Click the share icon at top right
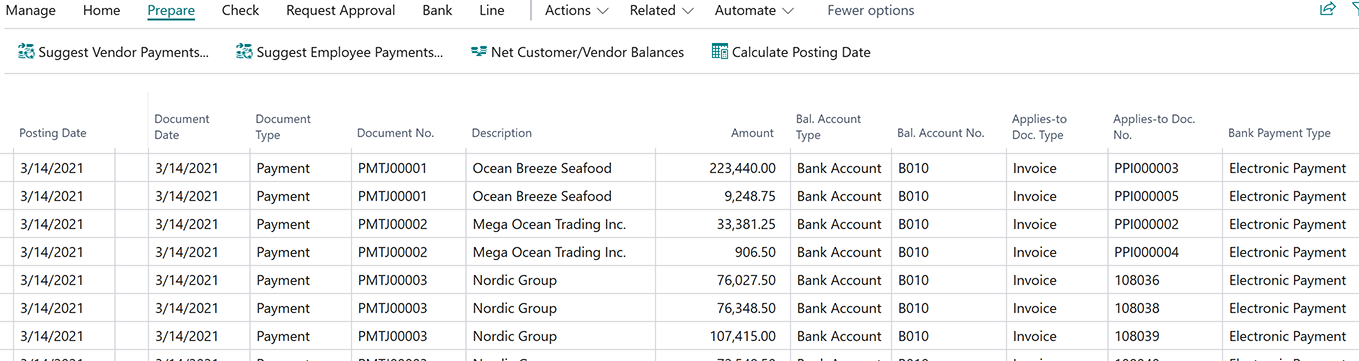Image resolution: width=1359 pixels, height=361 pixels. [x=1328, y=9]
